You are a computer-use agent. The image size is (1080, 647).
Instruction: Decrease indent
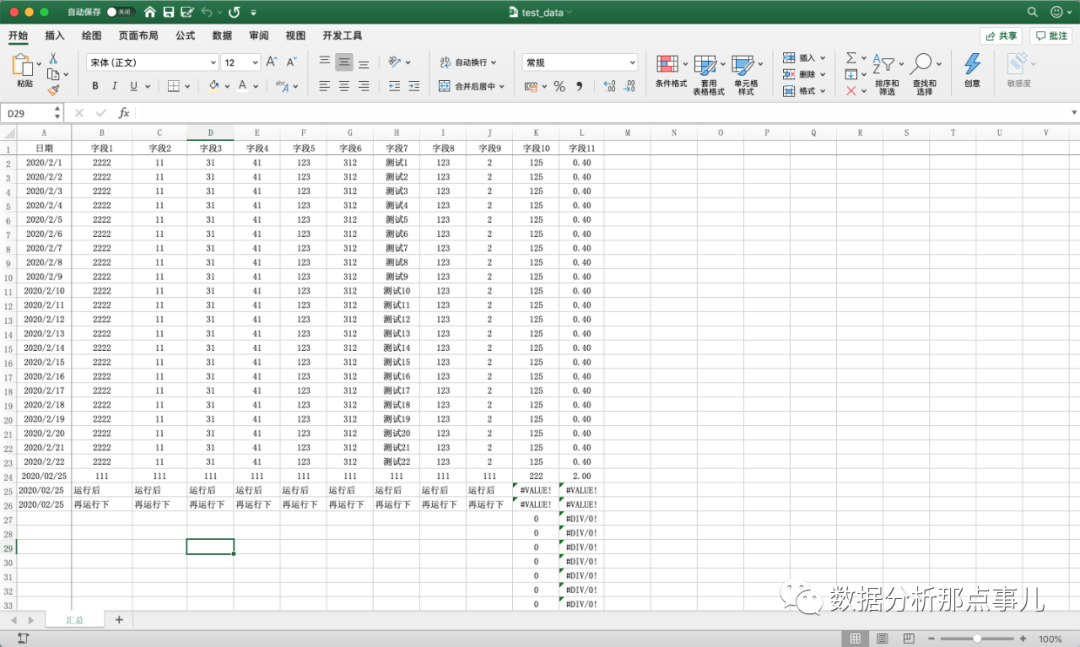394,86
